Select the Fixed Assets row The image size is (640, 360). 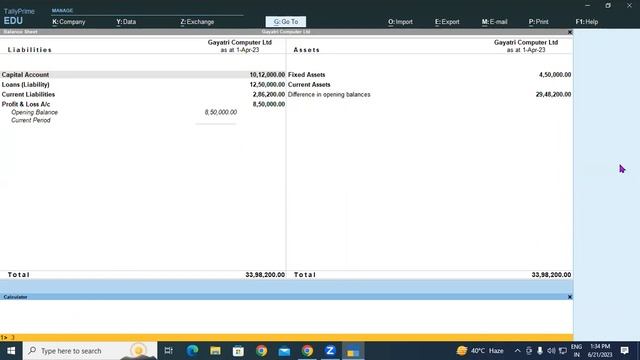tap(429, 75)
